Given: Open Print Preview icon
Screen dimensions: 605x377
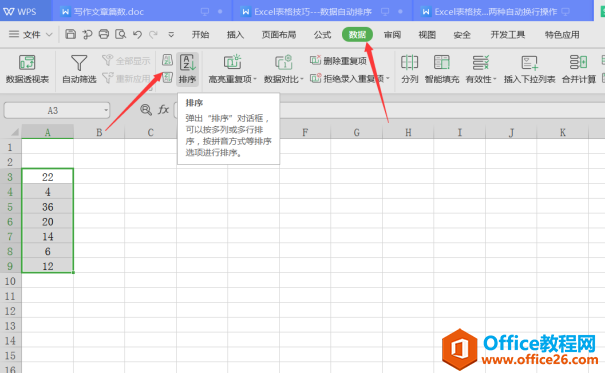Looking at the screenshot, I should tap(120, 34).
